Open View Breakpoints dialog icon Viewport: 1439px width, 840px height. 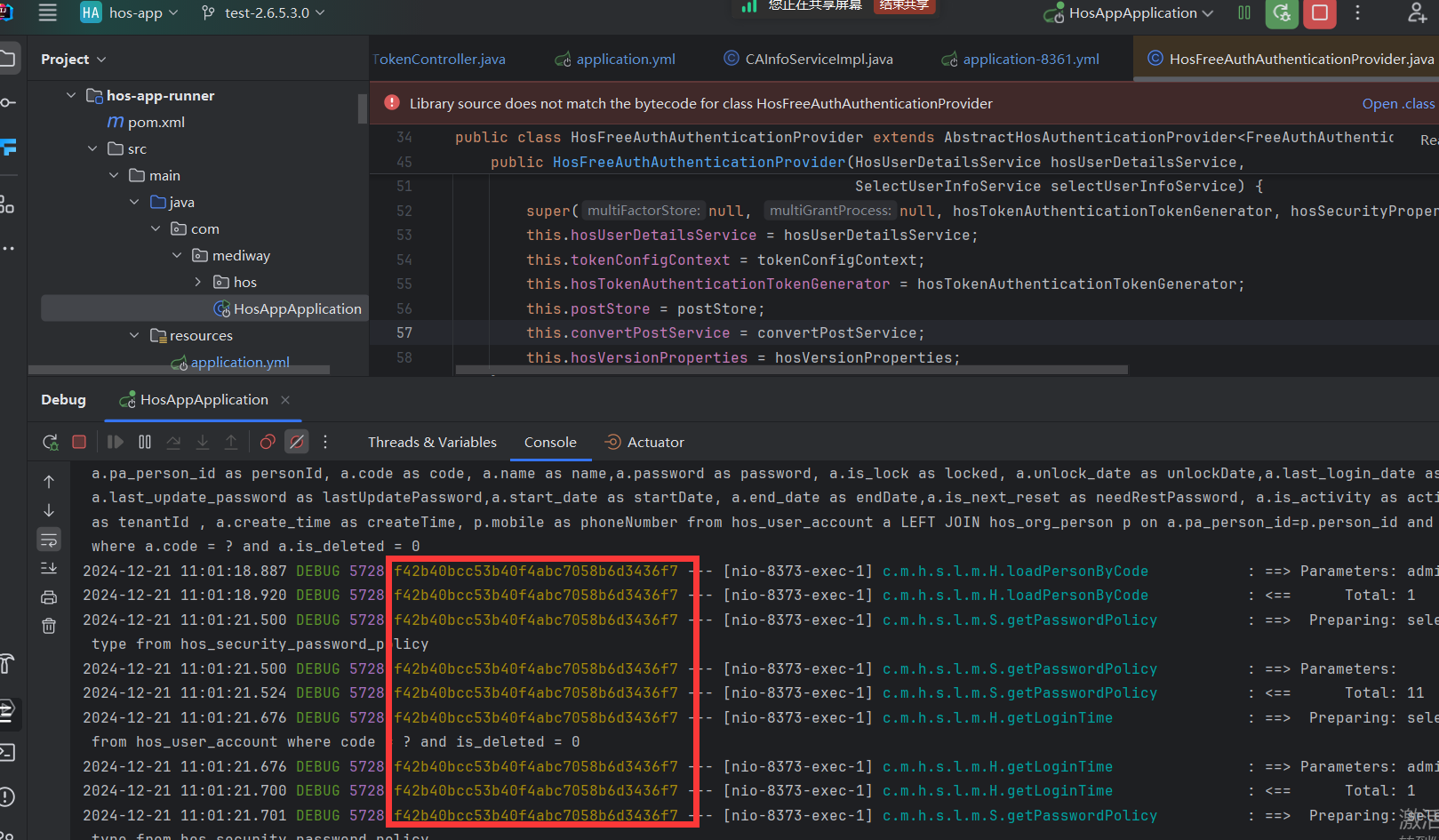click(268, 442)
